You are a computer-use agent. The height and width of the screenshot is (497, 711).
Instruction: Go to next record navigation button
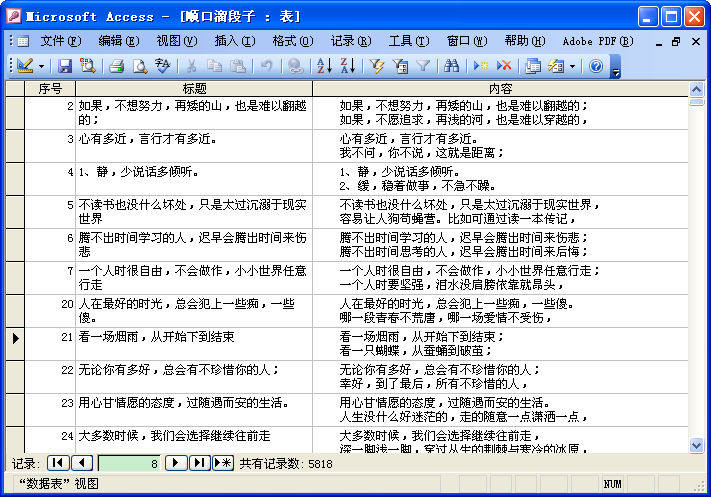[x=176, y=463]
